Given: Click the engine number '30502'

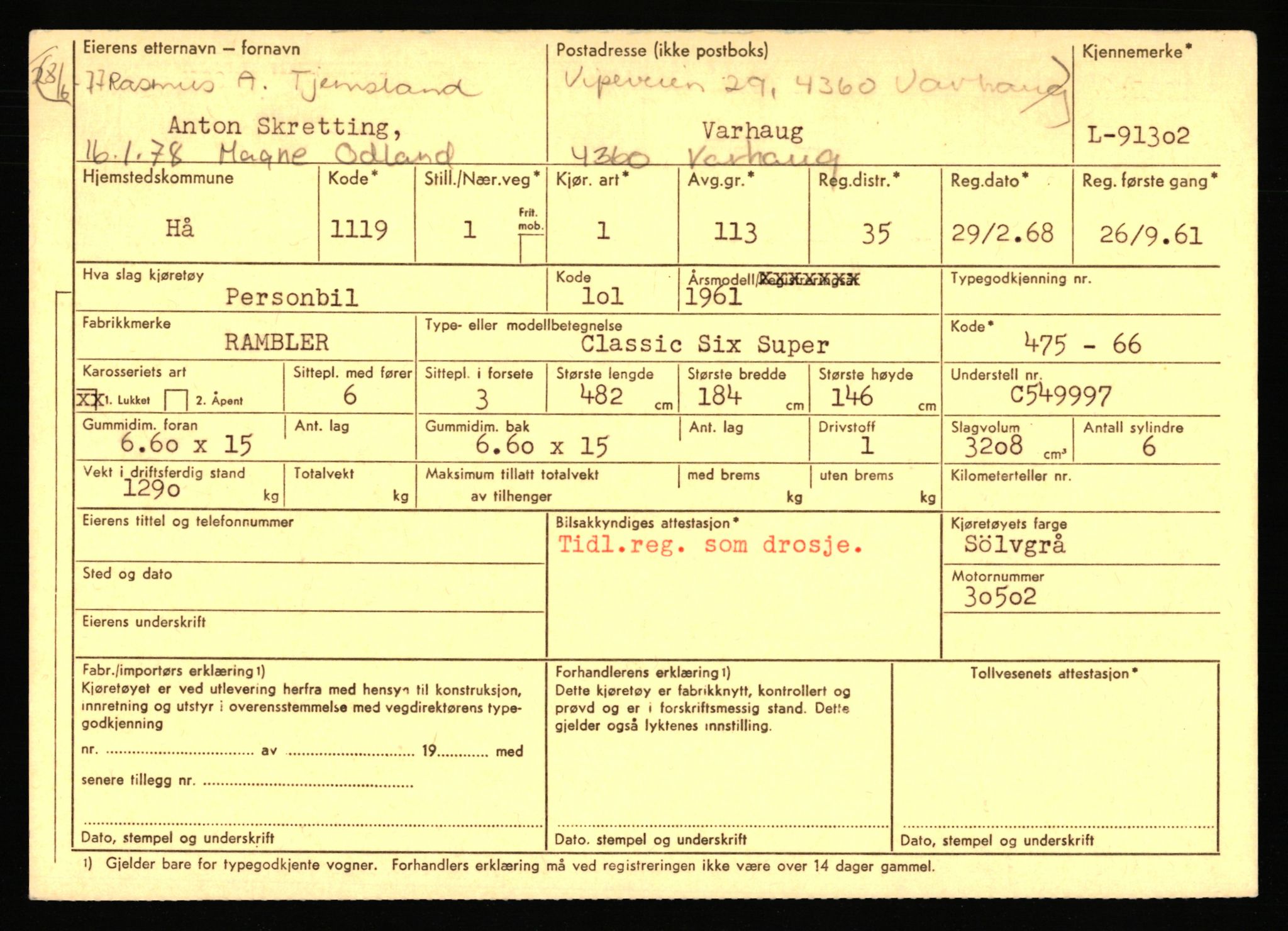Looking at the screenshot, I should tap(1000, 596).
